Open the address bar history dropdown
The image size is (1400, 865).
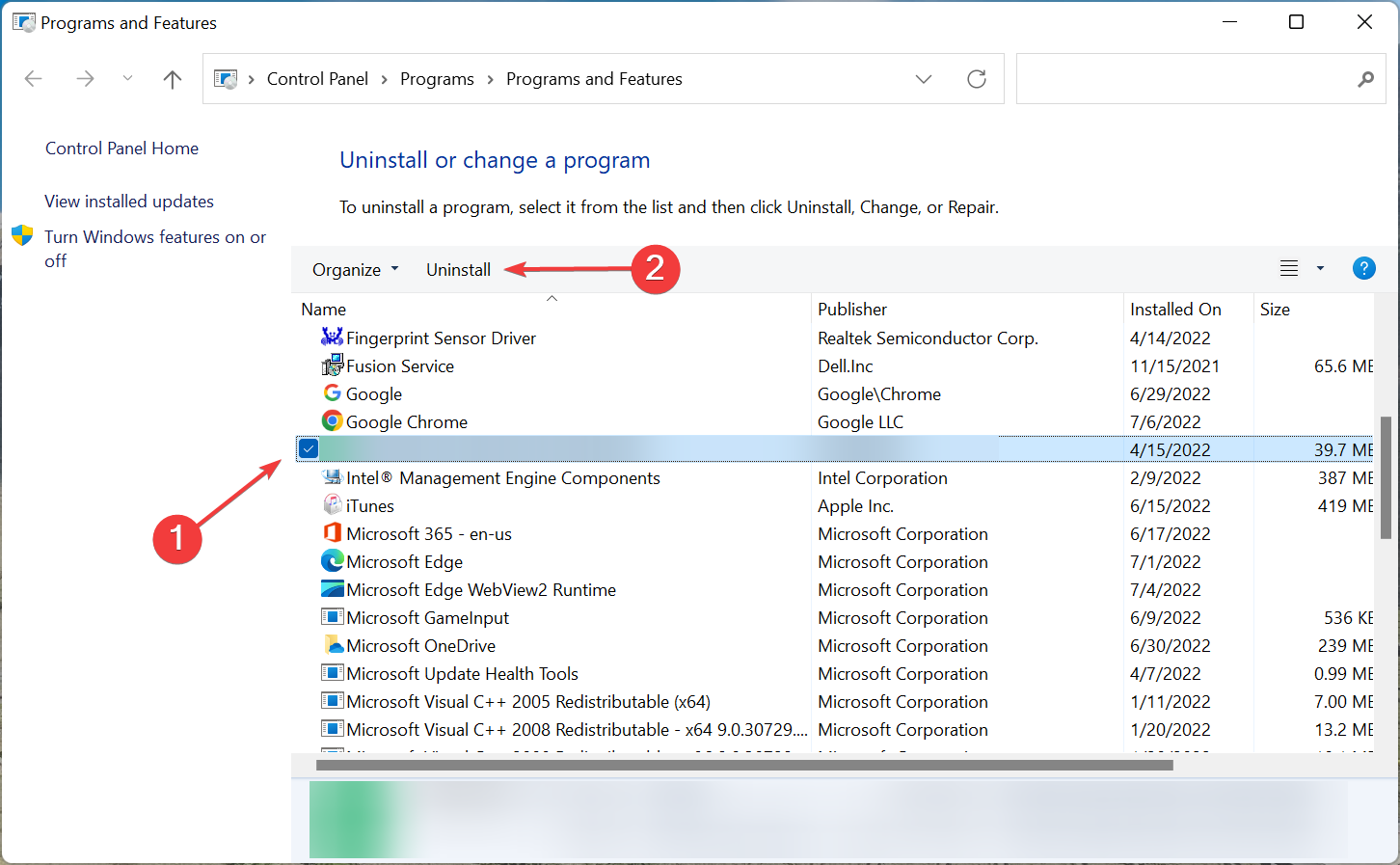click(x=924, y=79)
